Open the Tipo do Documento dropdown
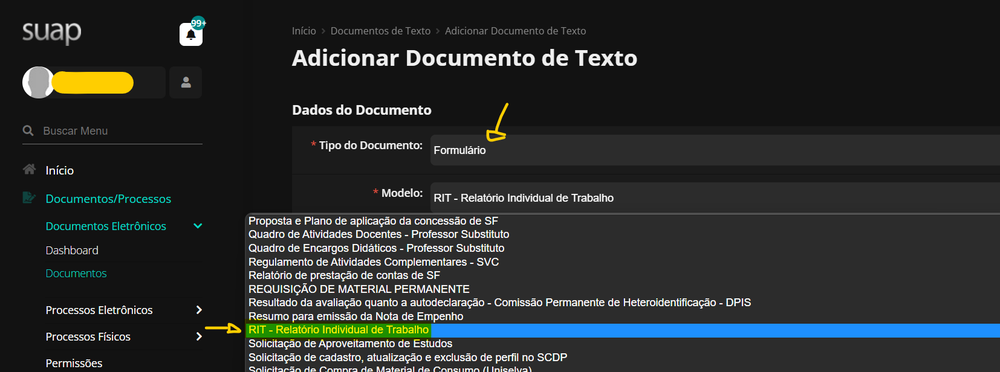 point(715,150)
